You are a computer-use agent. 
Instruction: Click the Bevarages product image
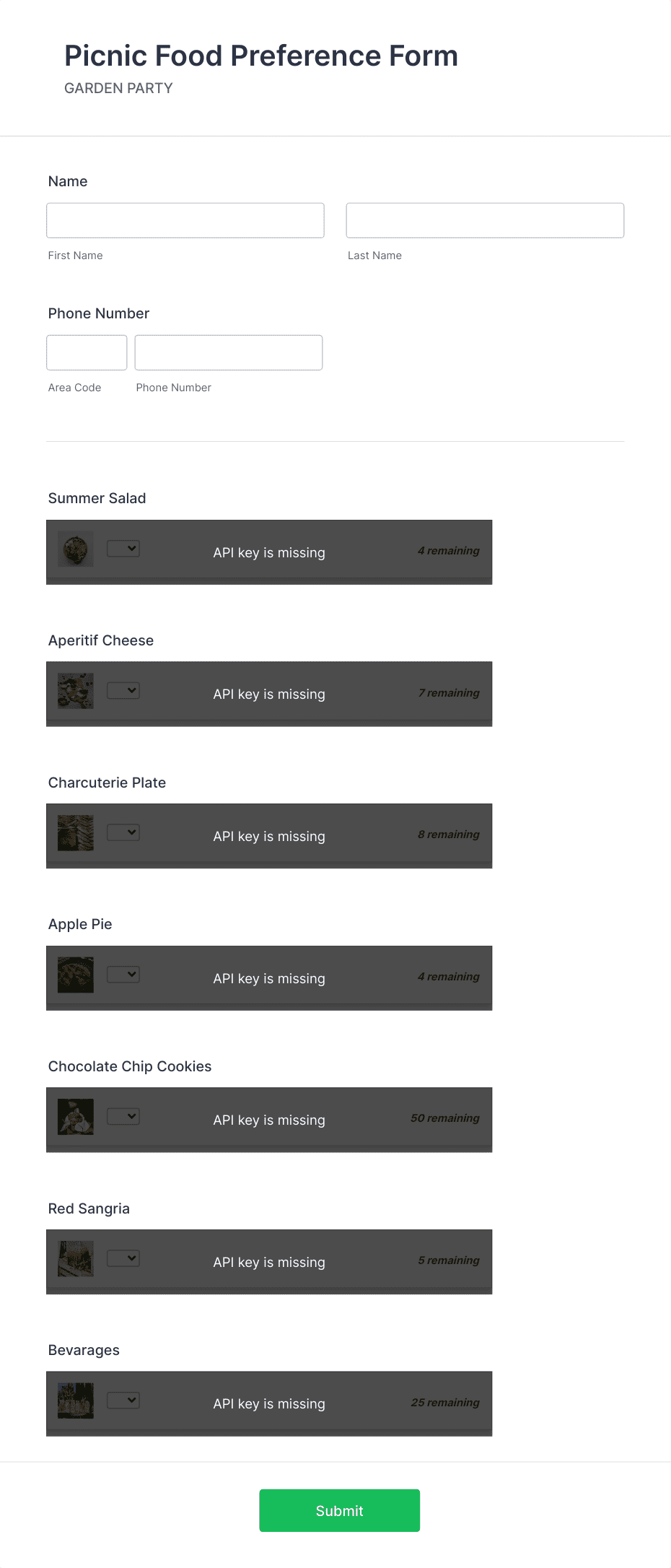[x=75, y=1401]
